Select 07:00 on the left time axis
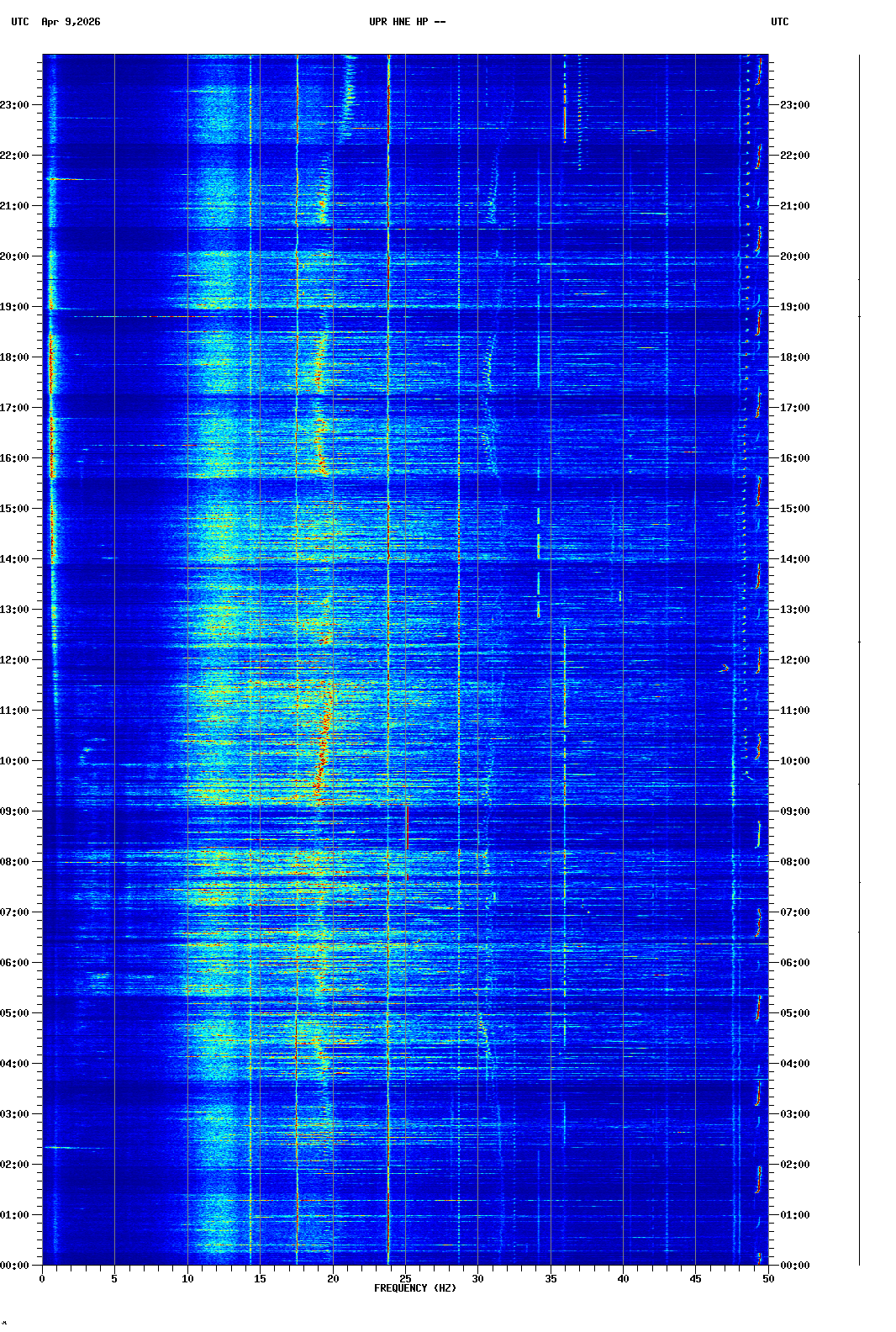 [15, 912]
